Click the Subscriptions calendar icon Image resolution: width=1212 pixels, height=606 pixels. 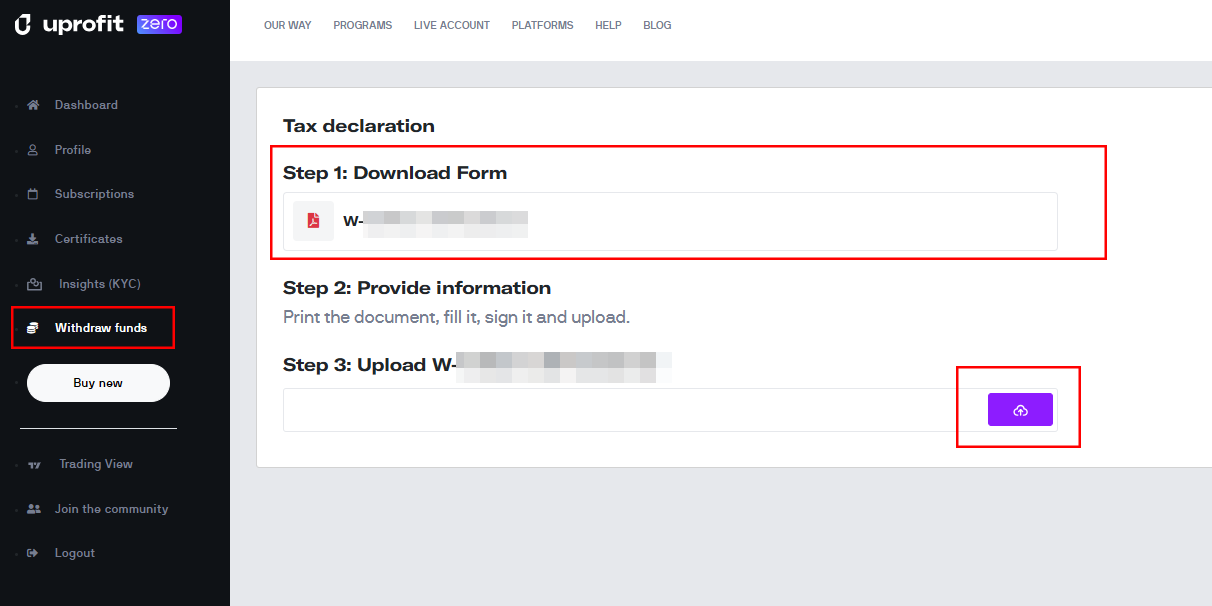[x=33, y=194]
